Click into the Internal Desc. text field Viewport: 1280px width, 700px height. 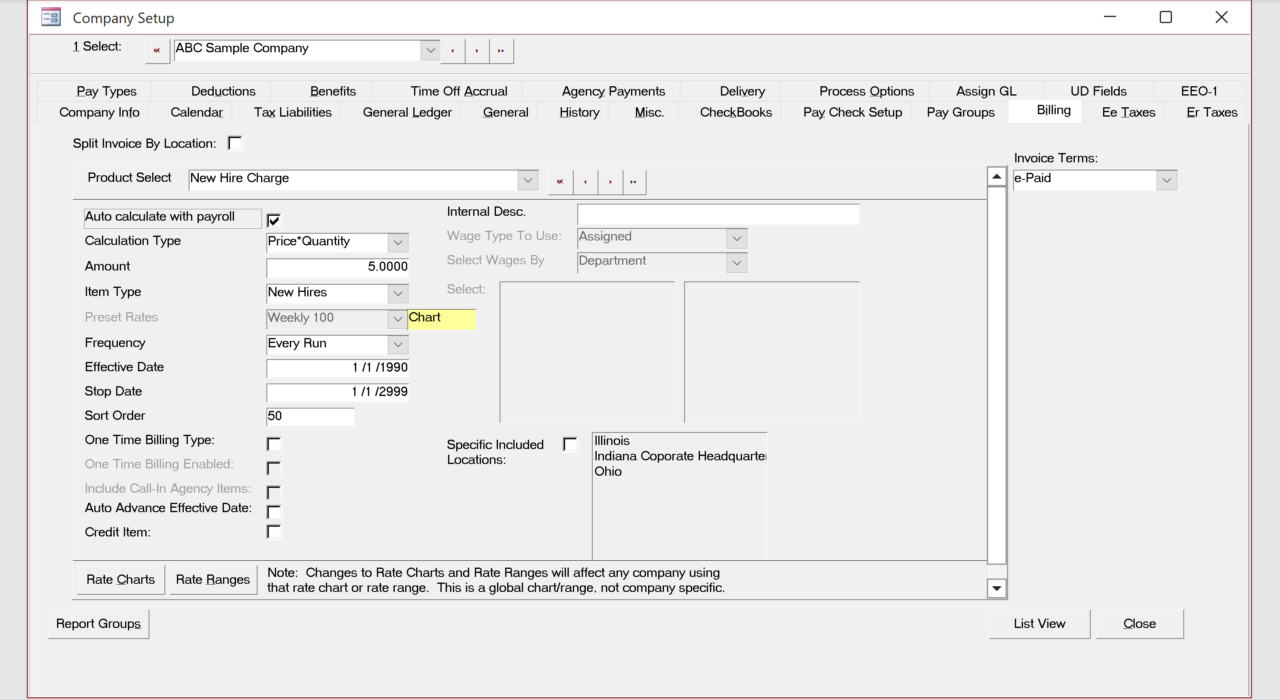click(717, 214)
